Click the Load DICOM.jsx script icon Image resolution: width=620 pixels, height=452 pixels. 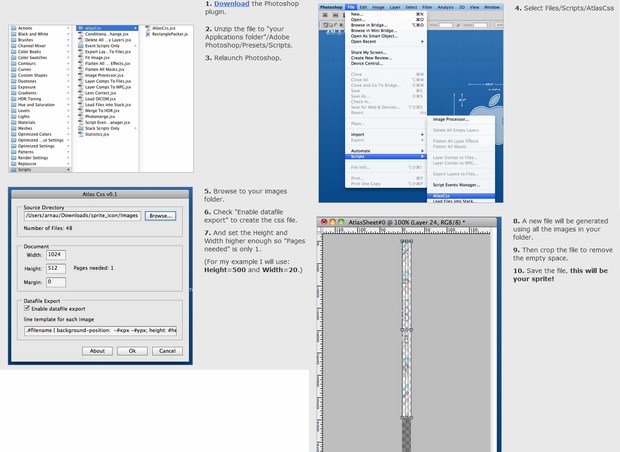tap(81, 99)
